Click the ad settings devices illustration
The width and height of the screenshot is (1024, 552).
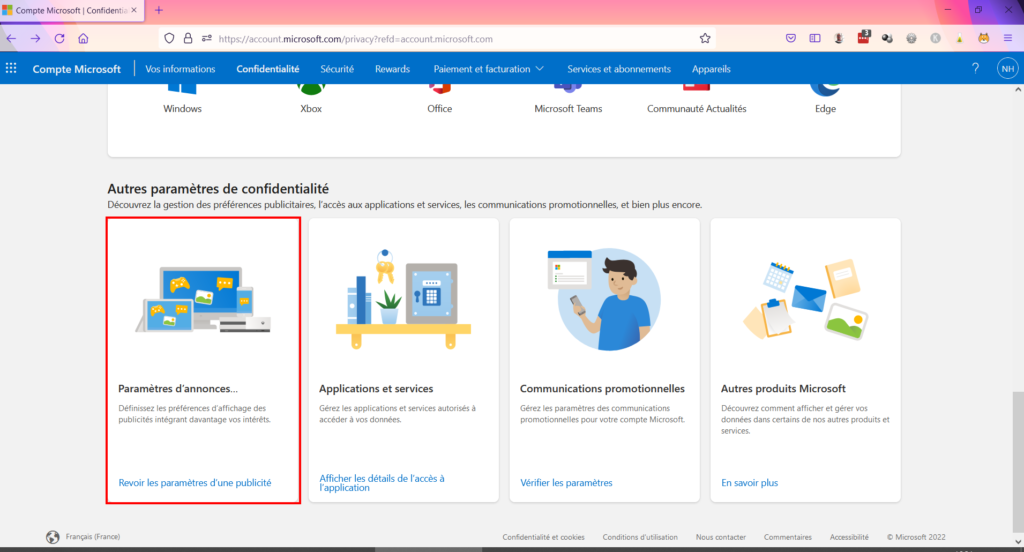[x=203, y=299]
